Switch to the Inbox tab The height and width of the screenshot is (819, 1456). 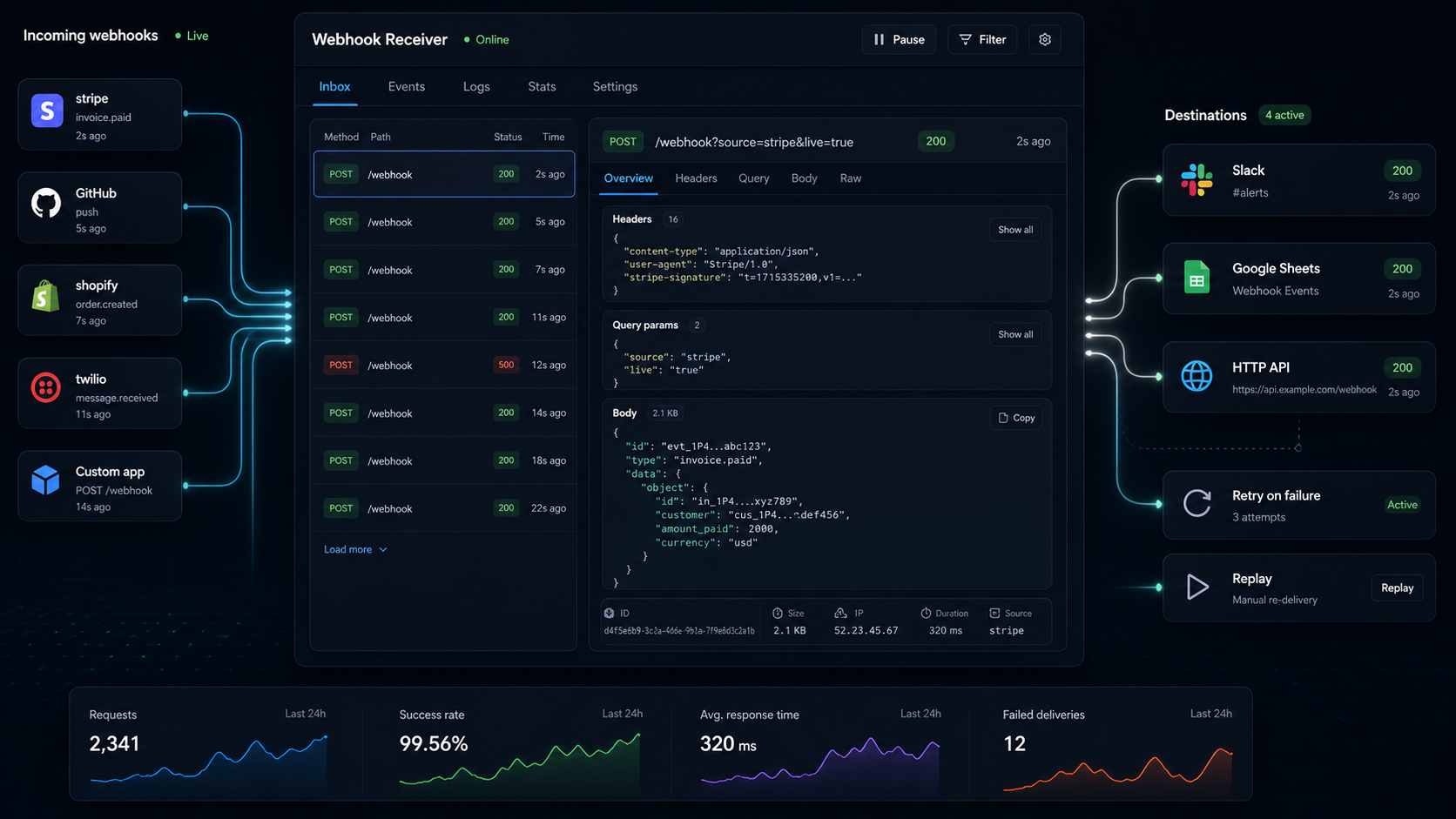click(x=334, y=87)
